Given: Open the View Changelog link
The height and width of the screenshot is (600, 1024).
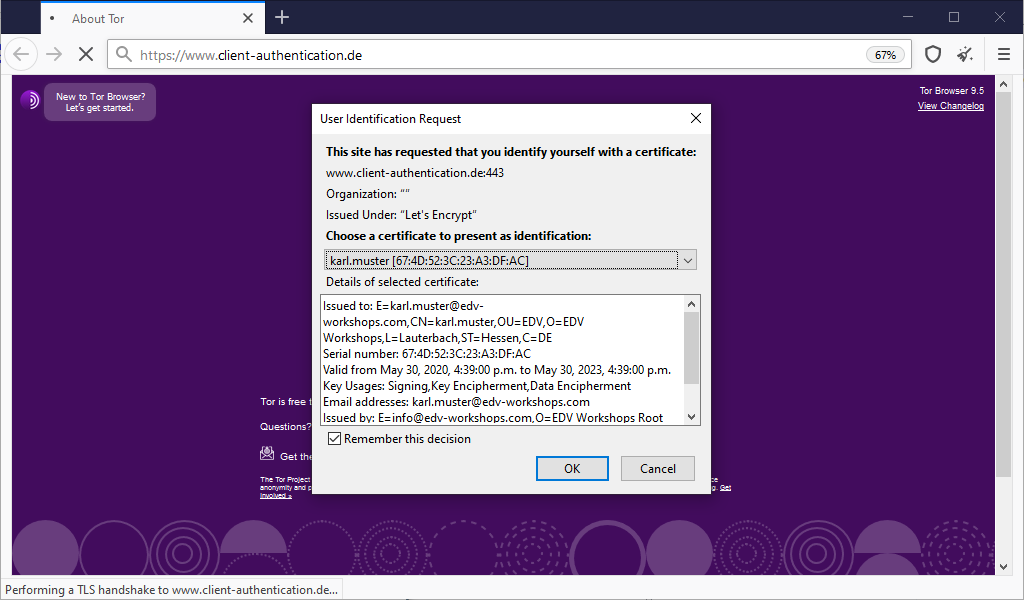Looking at the screenshot, I should (950, 106).
